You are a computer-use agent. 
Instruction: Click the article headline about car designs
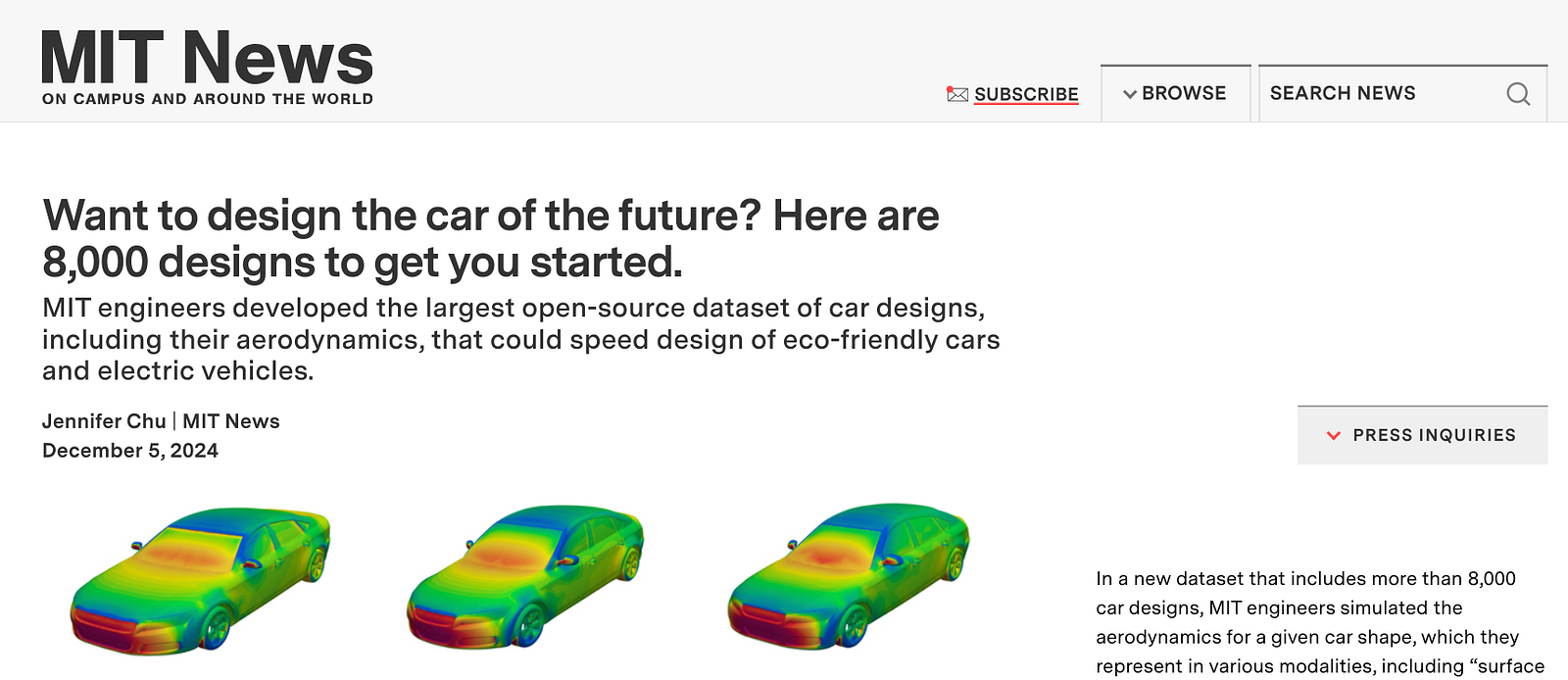(x=491, y=239)
